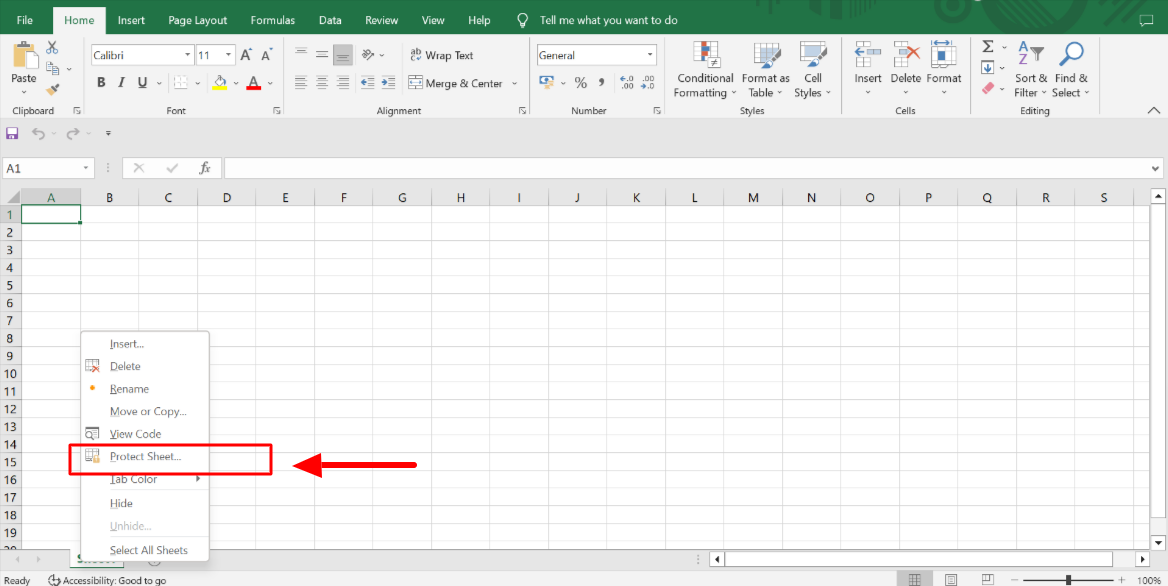1168x586 pixels.
Task: Toggle Center horizontal alignment
Action: click(x=322, y=83)
